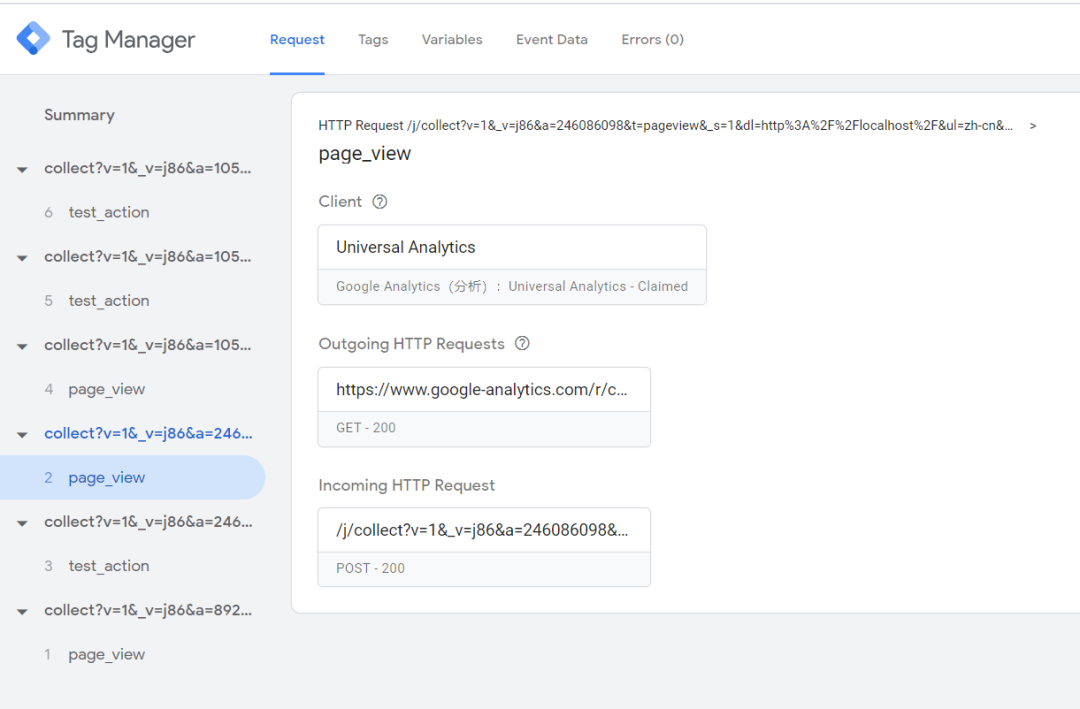Open the Event Data tab
The image size is (1080, 709).
[552, 39]
